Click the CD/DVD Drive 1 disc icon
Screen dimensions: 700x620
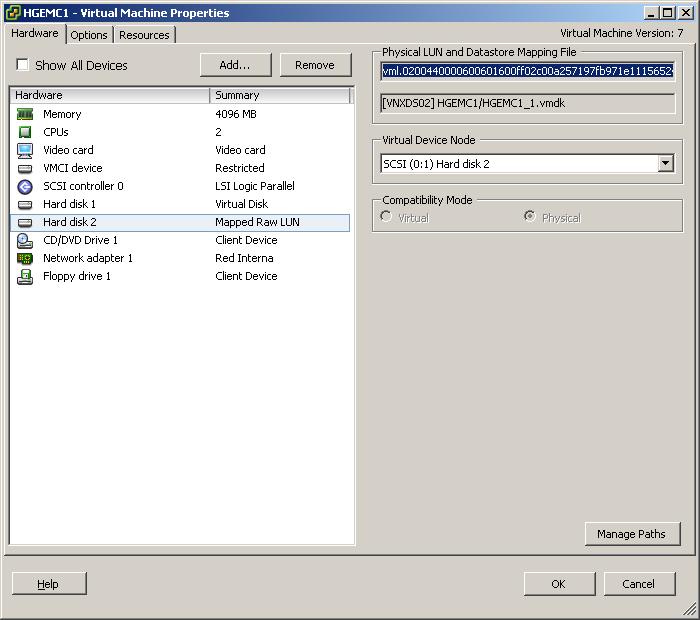(x=25, y=241)
